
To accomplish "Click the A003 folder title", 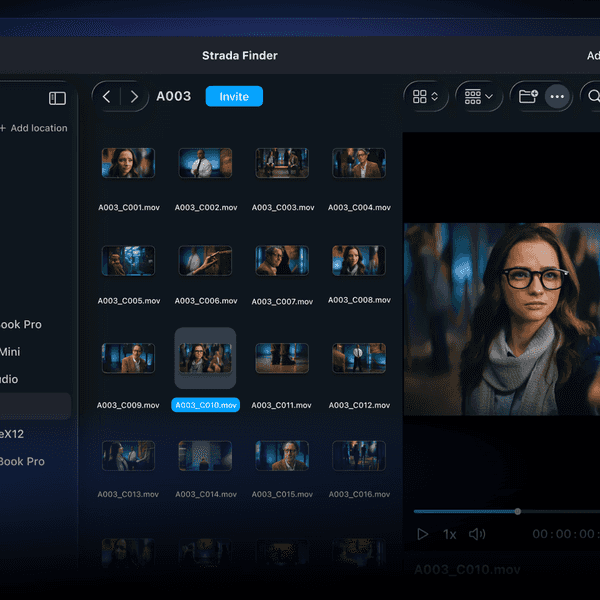I will click(x=174, y=96).
